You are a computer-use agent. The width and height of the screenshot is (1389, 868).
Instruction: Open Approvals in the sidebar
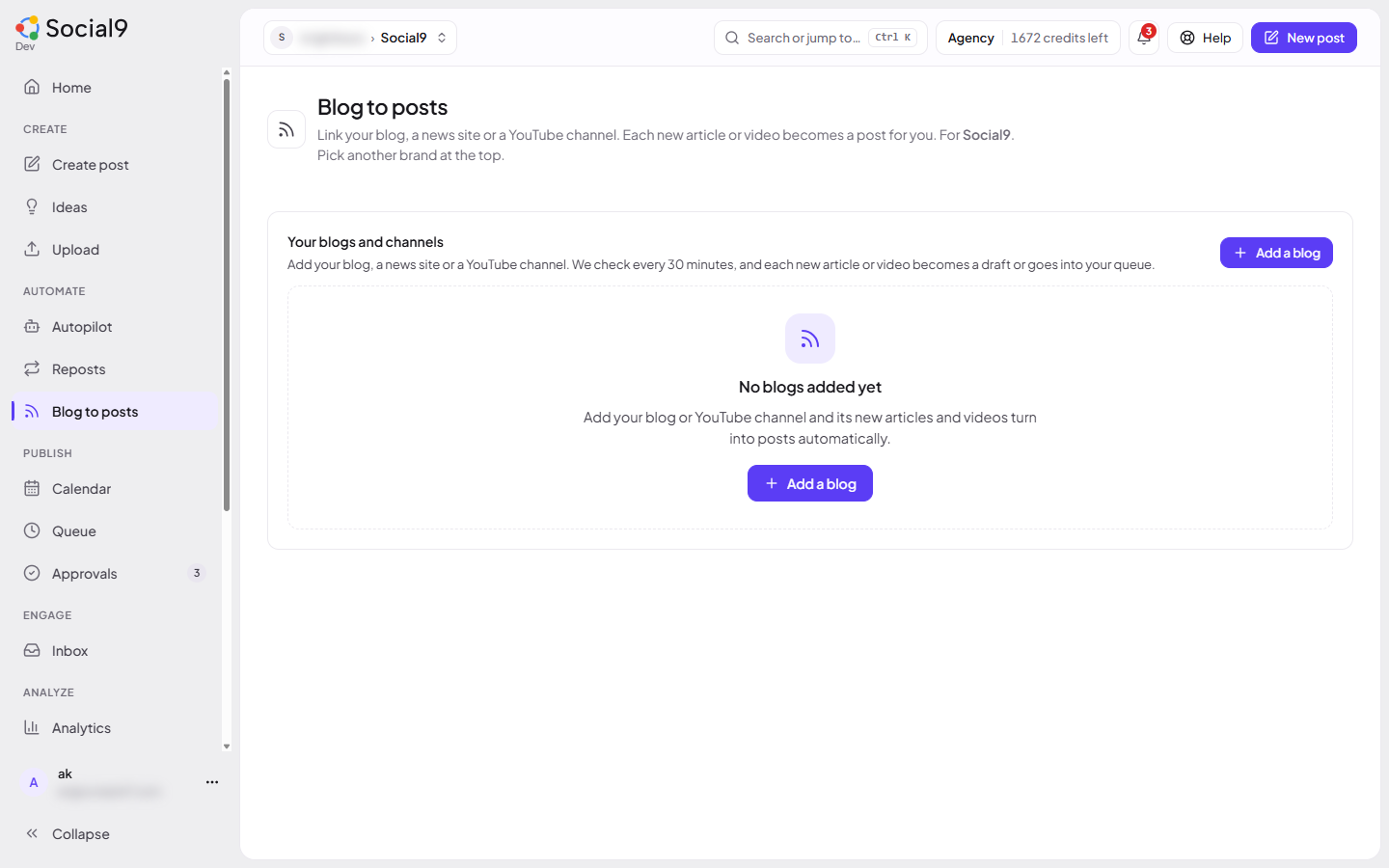pyautogui.click(x=116, y=573)
